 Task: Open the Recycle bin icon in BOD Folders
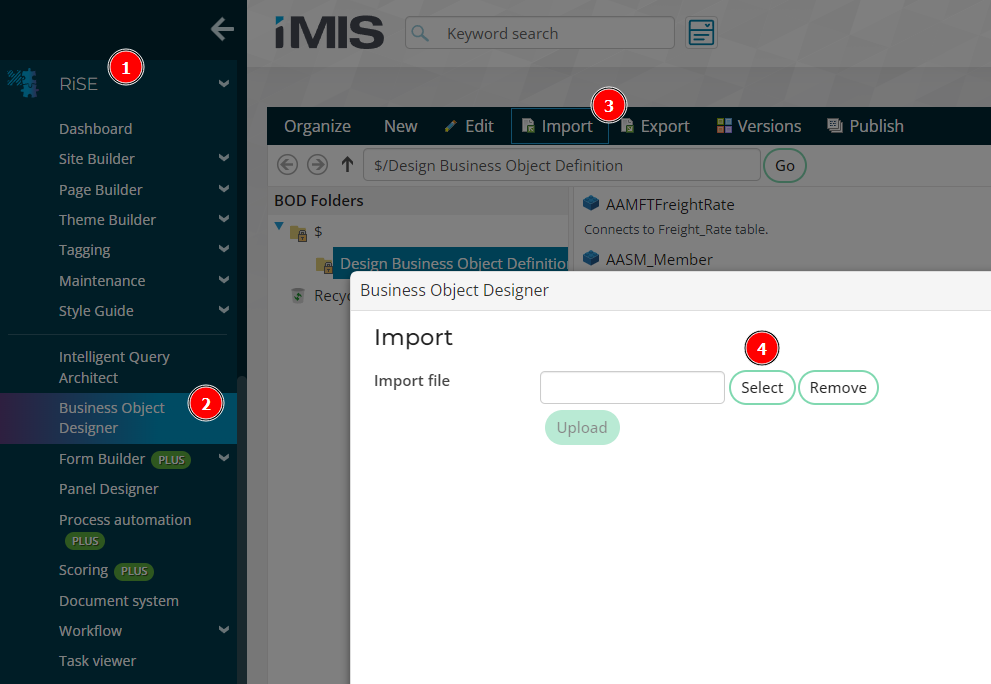tap(297, 296)
